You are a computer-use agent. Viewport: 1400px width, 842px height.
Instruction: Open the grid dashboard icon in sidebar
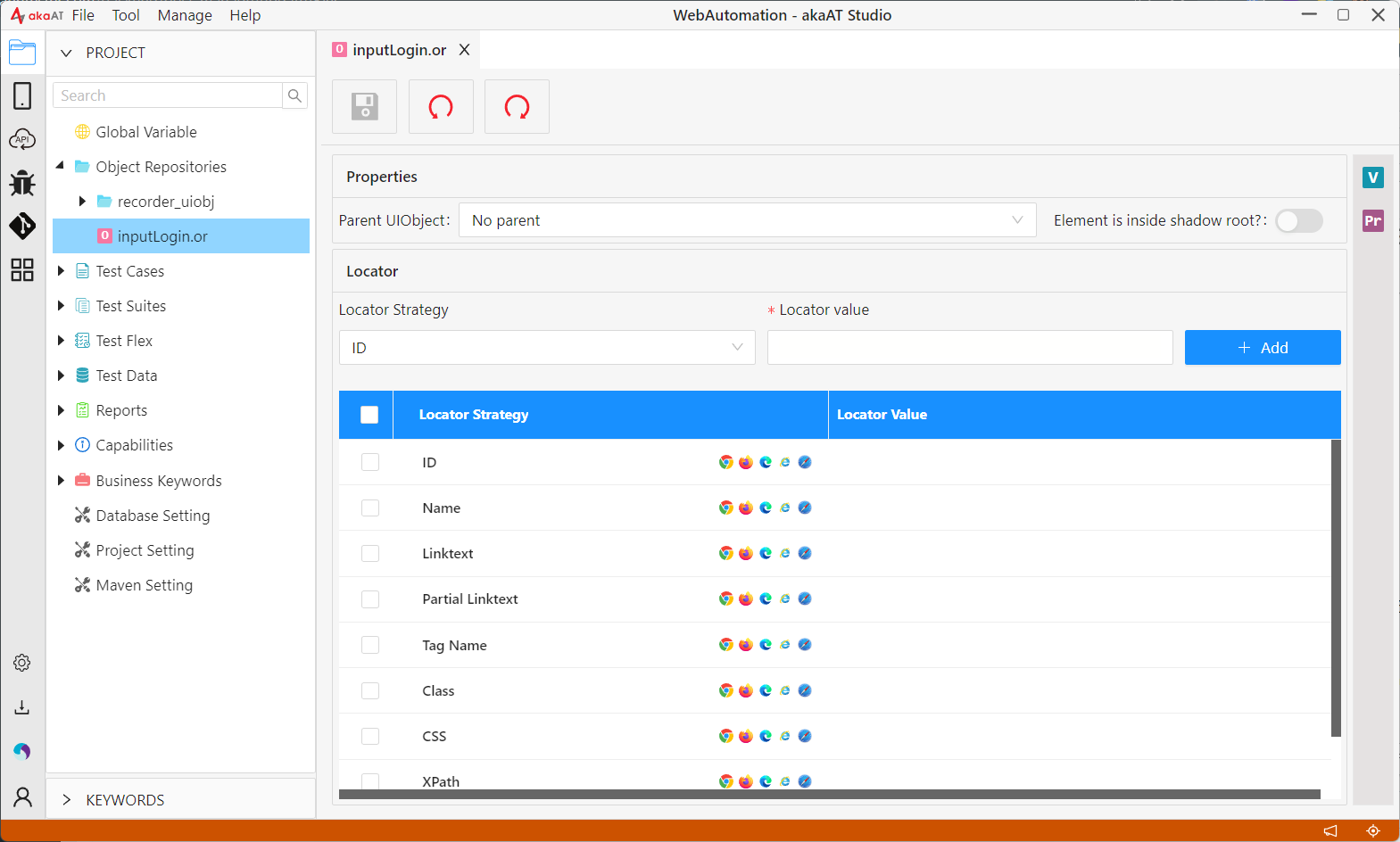[x=22, y=269]
